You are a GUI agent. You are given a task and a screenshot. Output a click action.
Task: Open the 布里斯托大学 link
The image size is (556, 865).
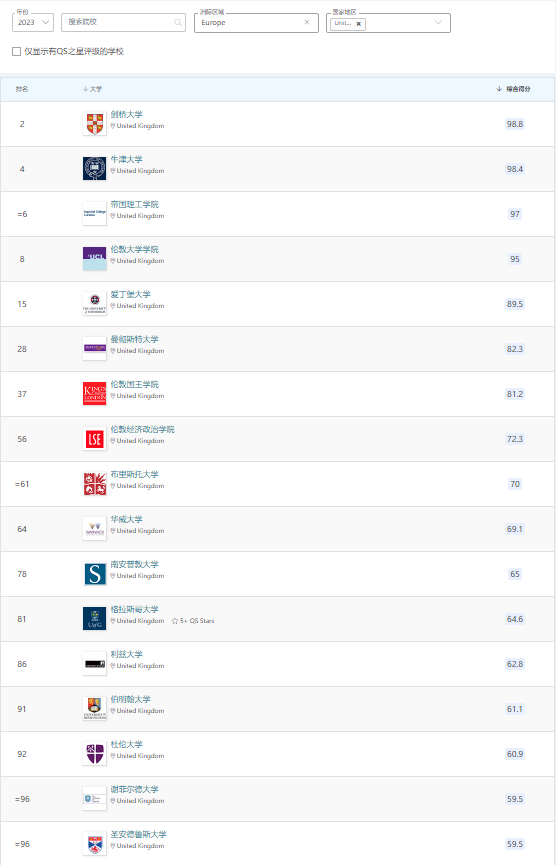click(135, 474)
